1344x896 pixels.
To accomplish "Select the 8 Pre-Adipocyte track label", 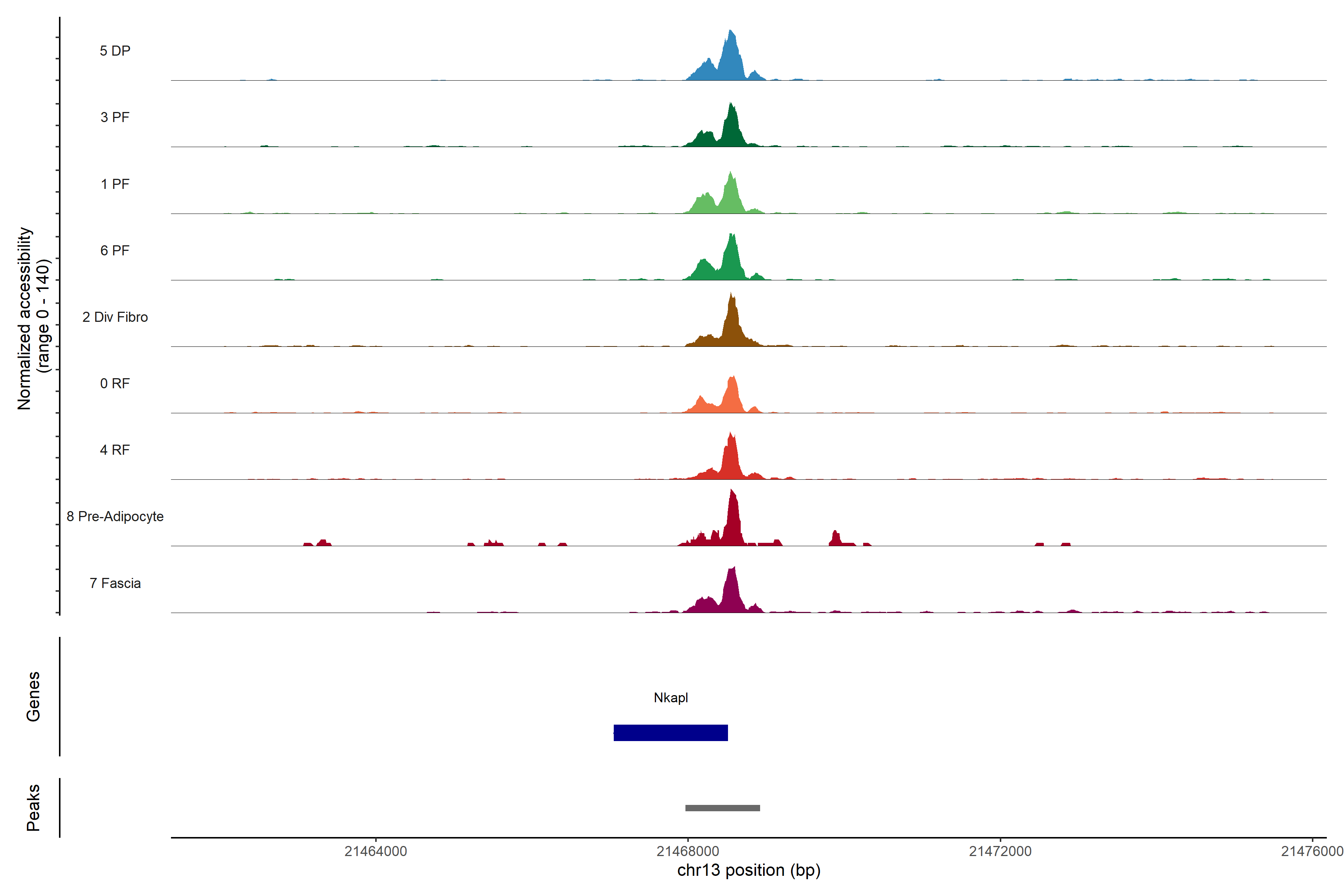I will pos(115,517).
